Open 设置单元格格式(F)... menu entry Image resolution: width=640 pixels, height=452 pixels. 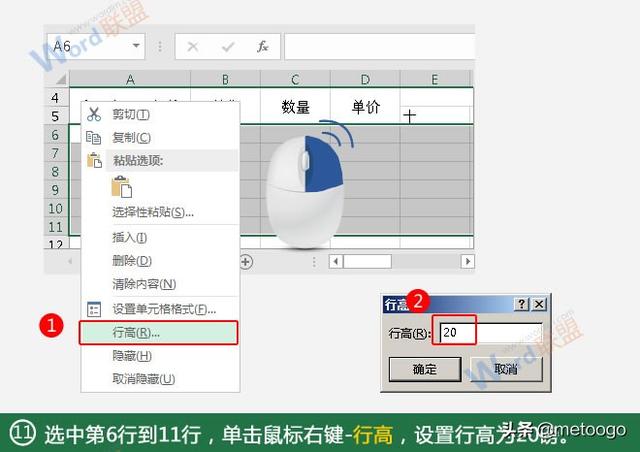(x=160, y=309)
